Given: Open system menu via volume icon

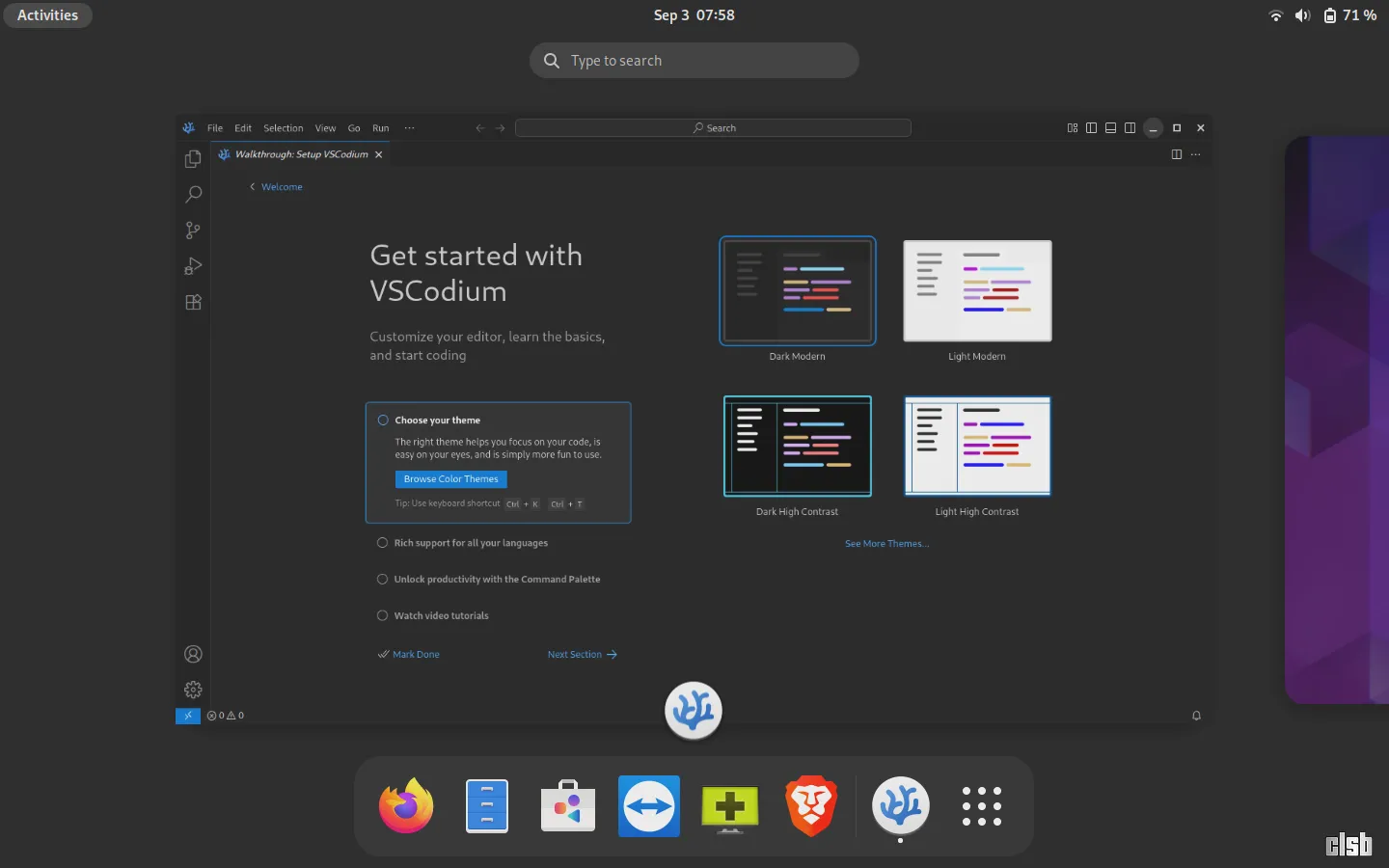Looking at the screenshot, I should (1302, 15).
